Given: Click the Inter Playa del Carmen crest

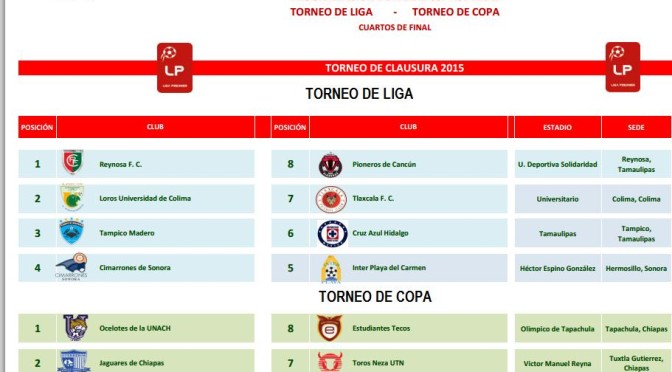Looking at the screenshot, I should (x=331, y=269).
